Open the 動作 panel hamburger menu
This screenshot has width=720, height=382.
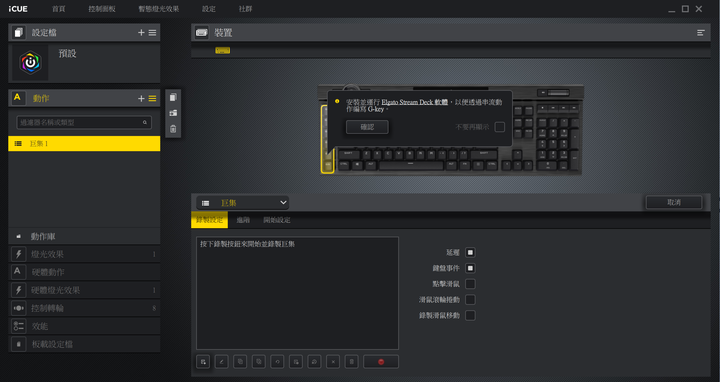[152, 98]
